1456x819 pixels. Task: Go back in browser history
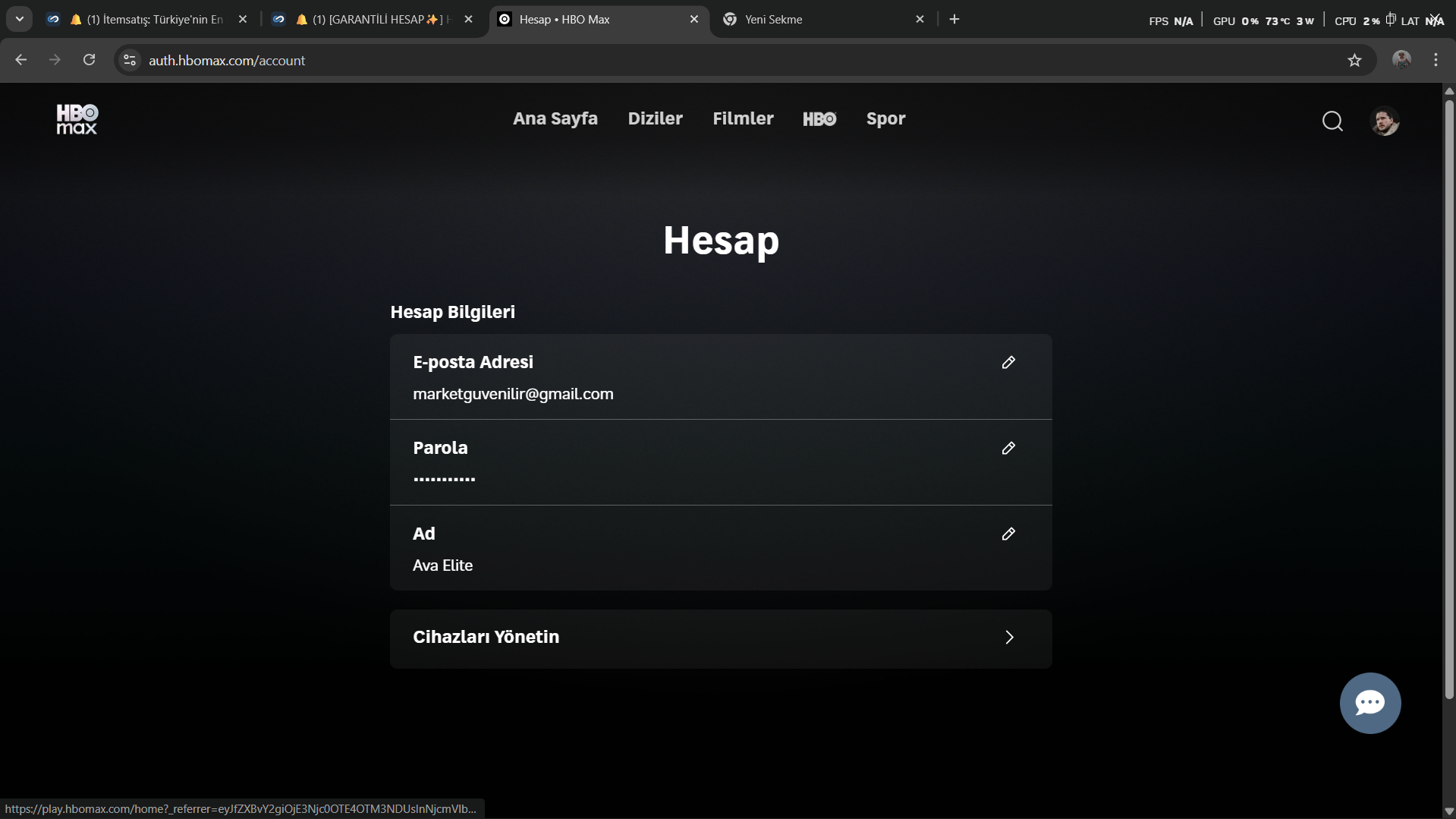tap(21, 60)
